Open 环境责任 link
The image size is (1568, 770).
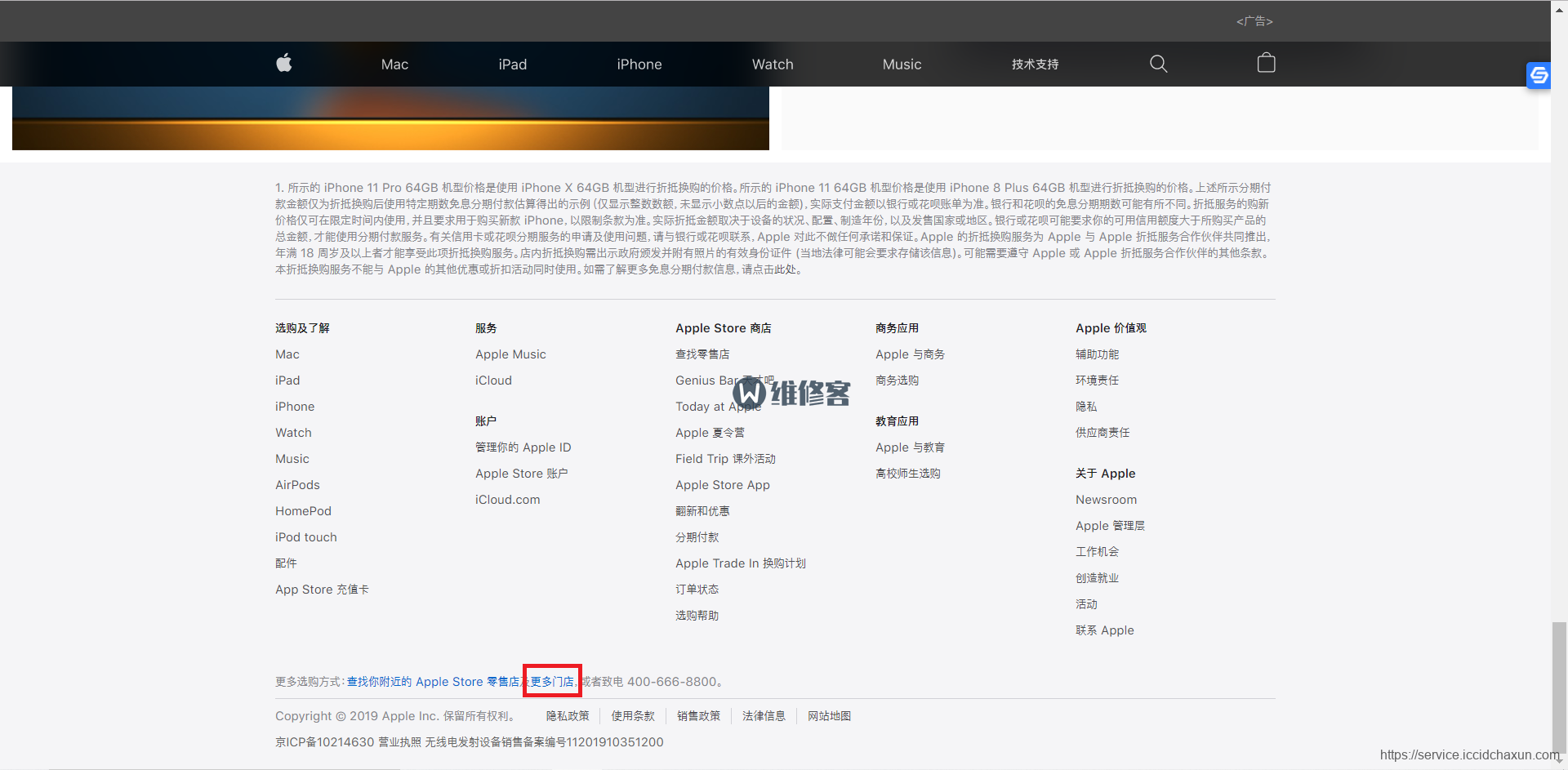click(1097, 381)
